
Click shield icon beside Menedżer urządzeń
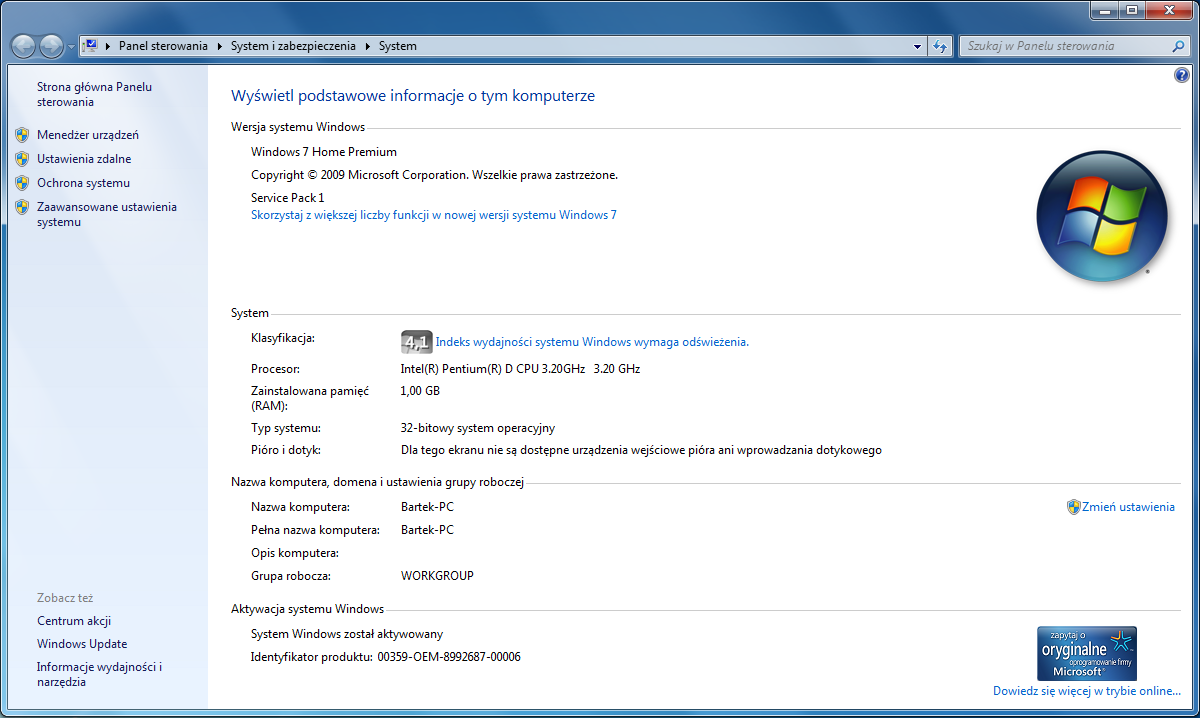pyautogui.click(x=22, y=135)
